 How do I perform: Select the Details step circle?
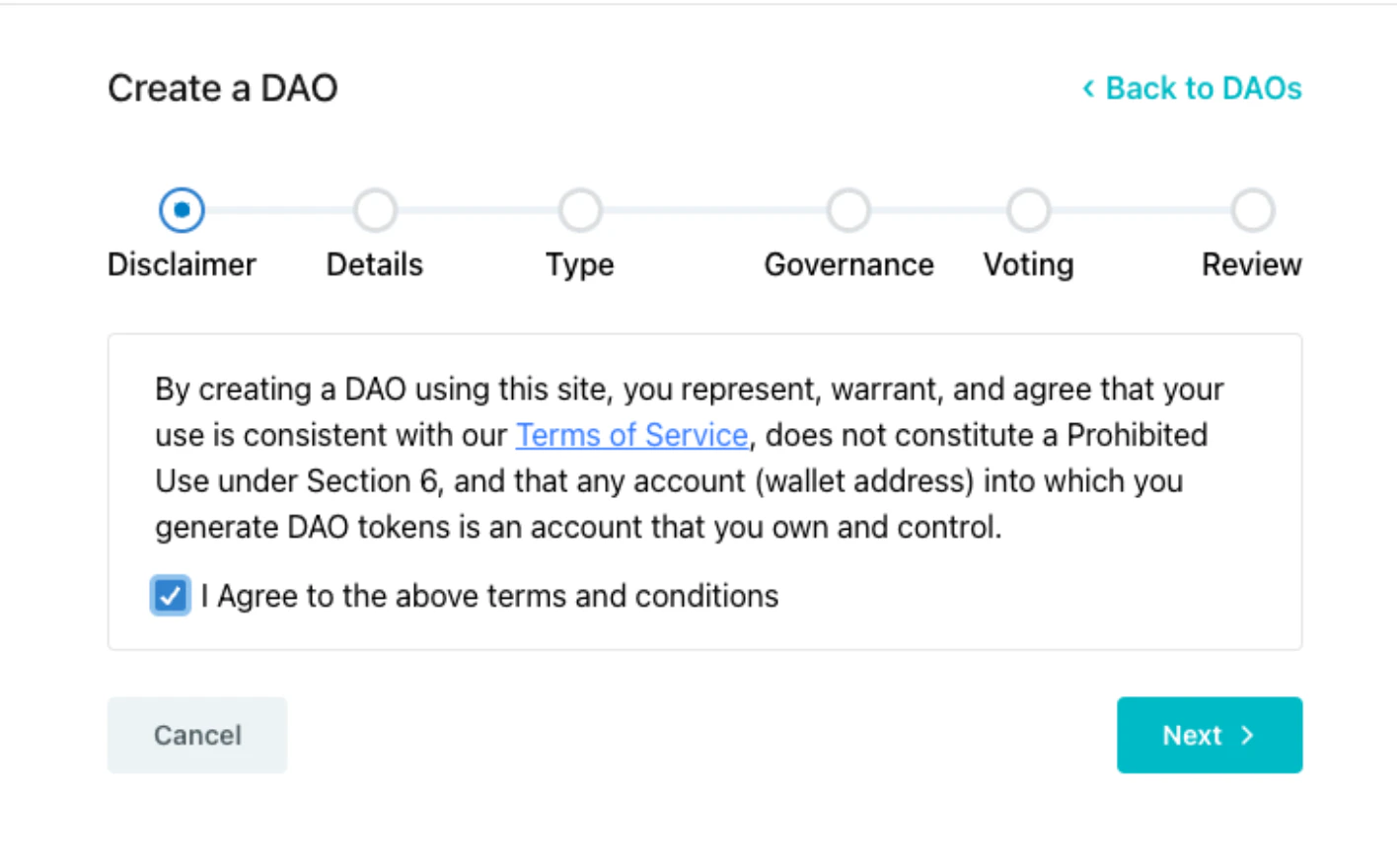(x=375, y=210)
